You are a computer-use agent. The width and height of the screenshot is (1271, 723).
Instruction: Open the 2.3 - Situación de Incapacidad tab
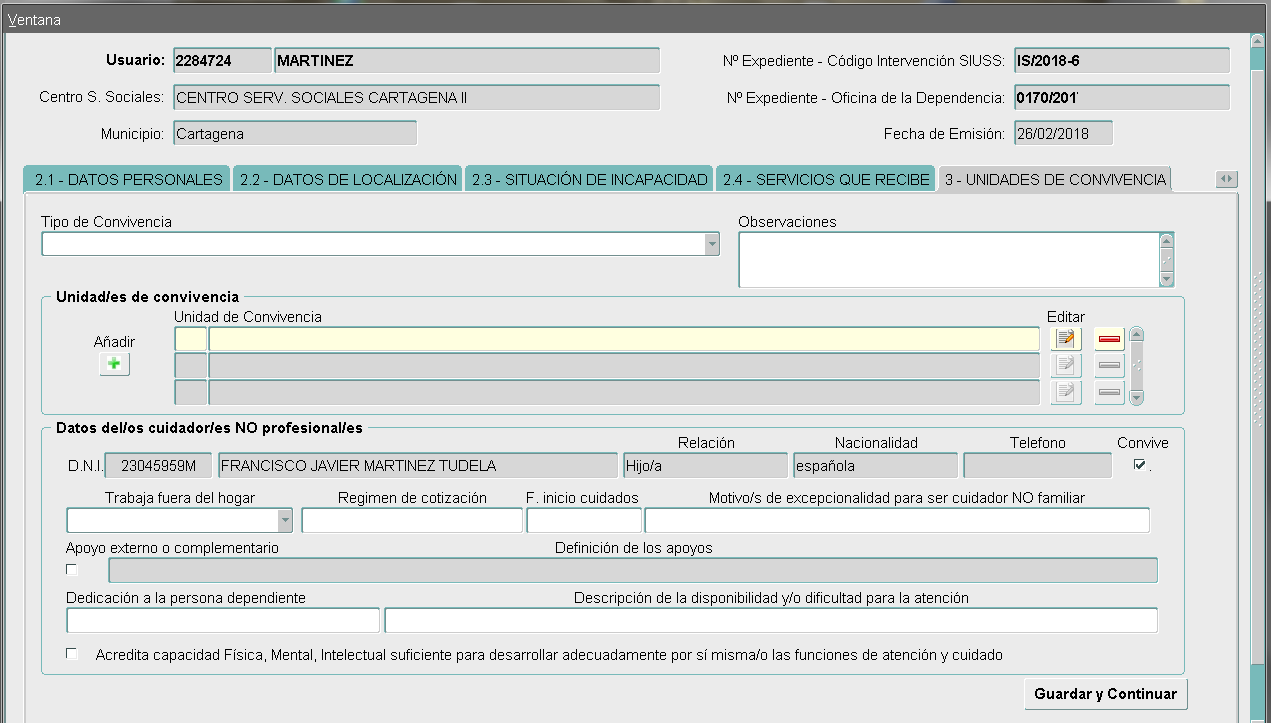pos(589,180)
